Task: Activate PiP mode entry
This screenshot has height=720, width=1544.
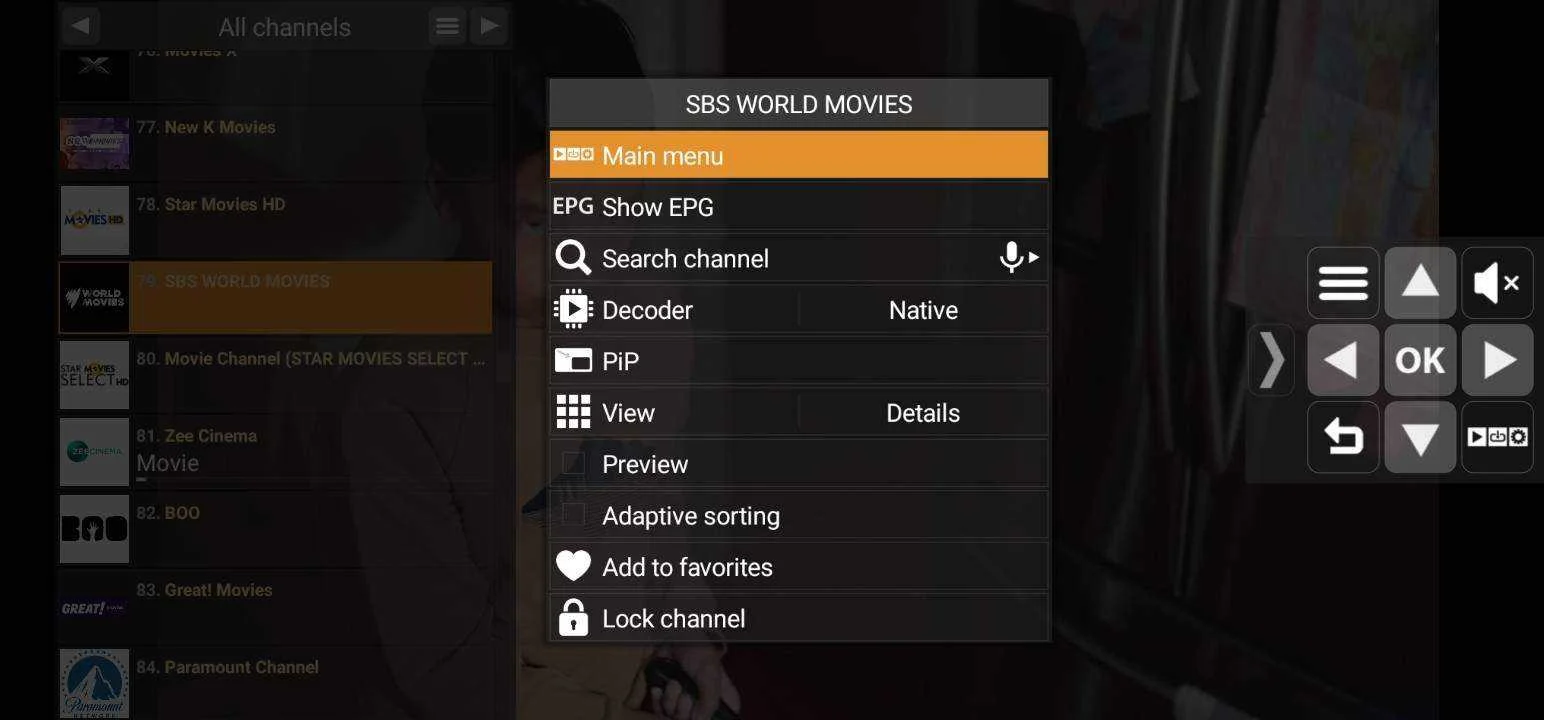Action: [798, 361]
